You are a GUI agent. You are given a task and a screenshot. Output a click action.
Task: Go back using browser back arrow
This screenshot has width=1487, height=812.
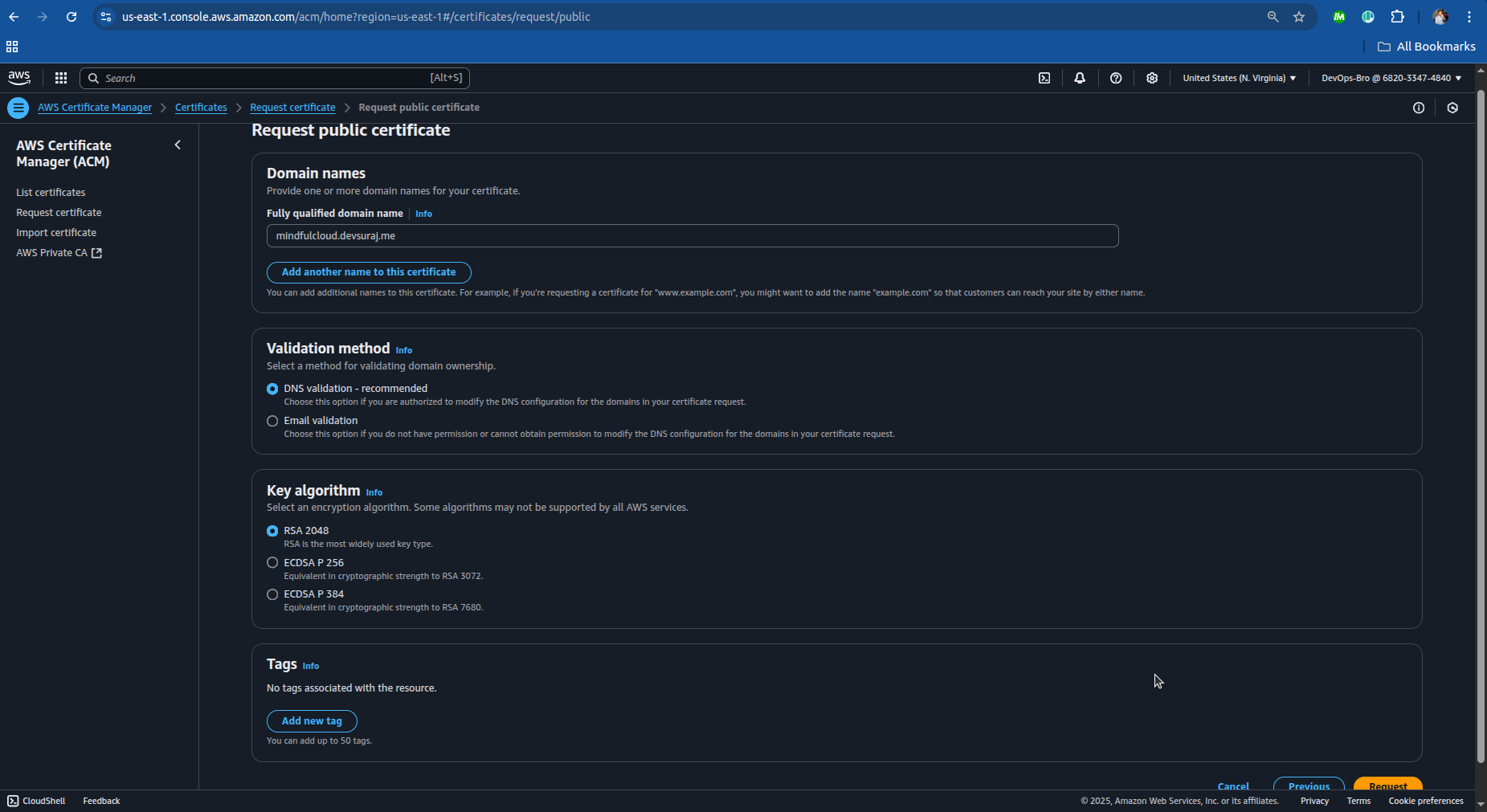[x=14, y=17]
